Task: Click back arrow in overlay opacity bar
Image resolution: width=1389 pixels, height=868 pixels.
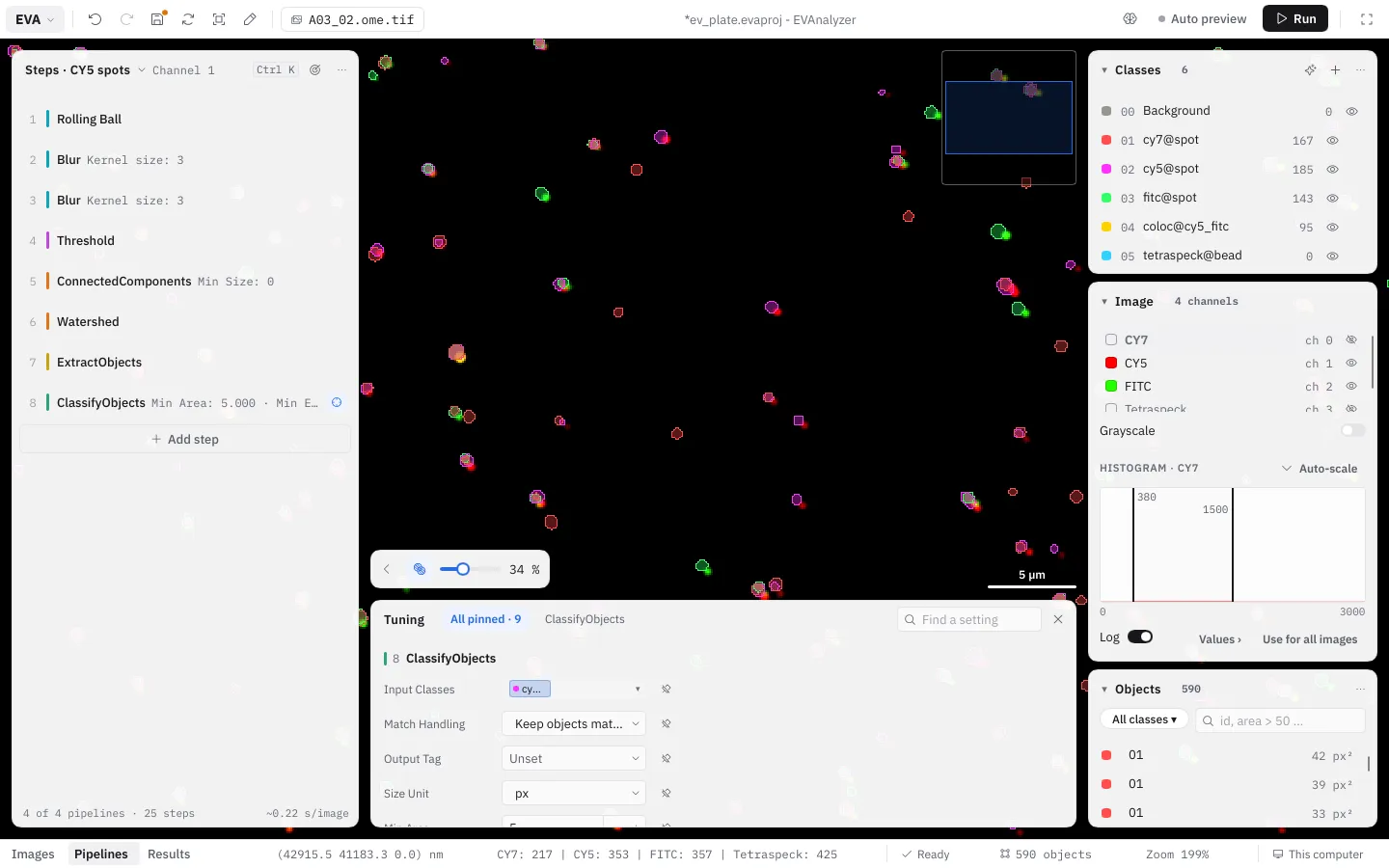Action: [x=387, y=569]
